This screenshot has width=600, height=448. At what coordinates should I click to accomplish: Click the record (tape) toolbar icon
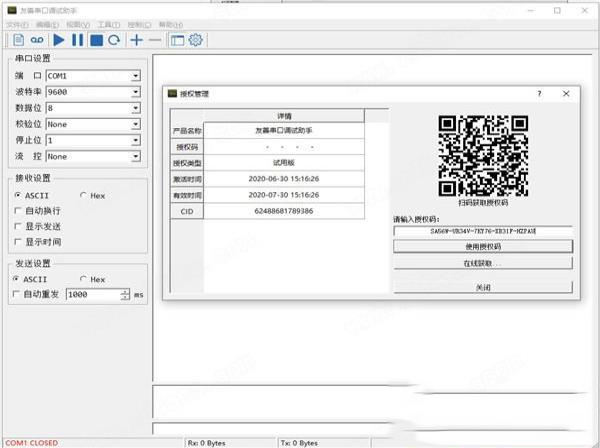coord(37,40)
